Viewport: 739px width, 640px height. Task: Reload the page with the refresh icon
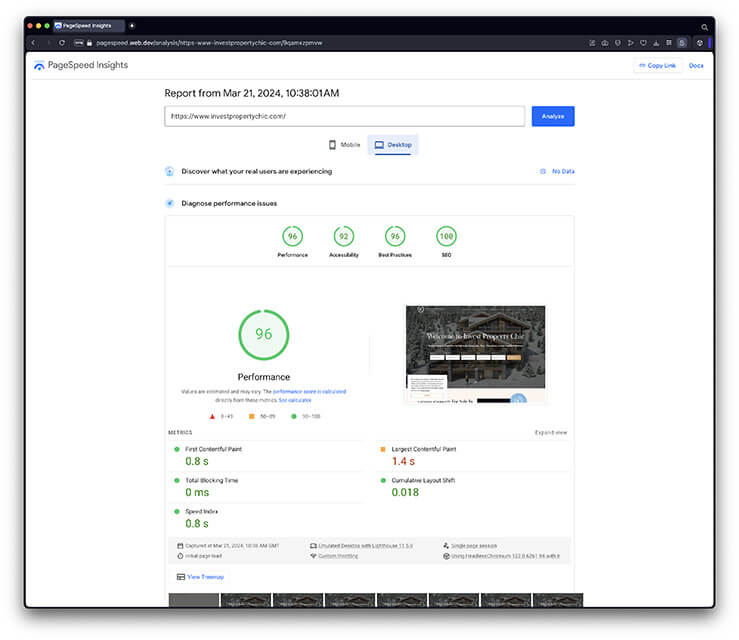(x=62, y=43)
